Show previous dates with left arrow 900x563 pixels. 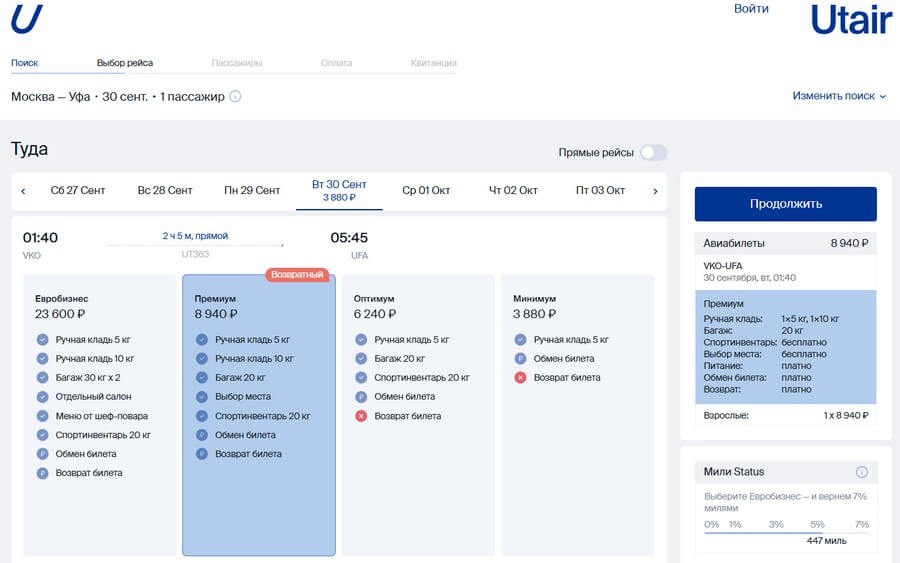[24, 191]
